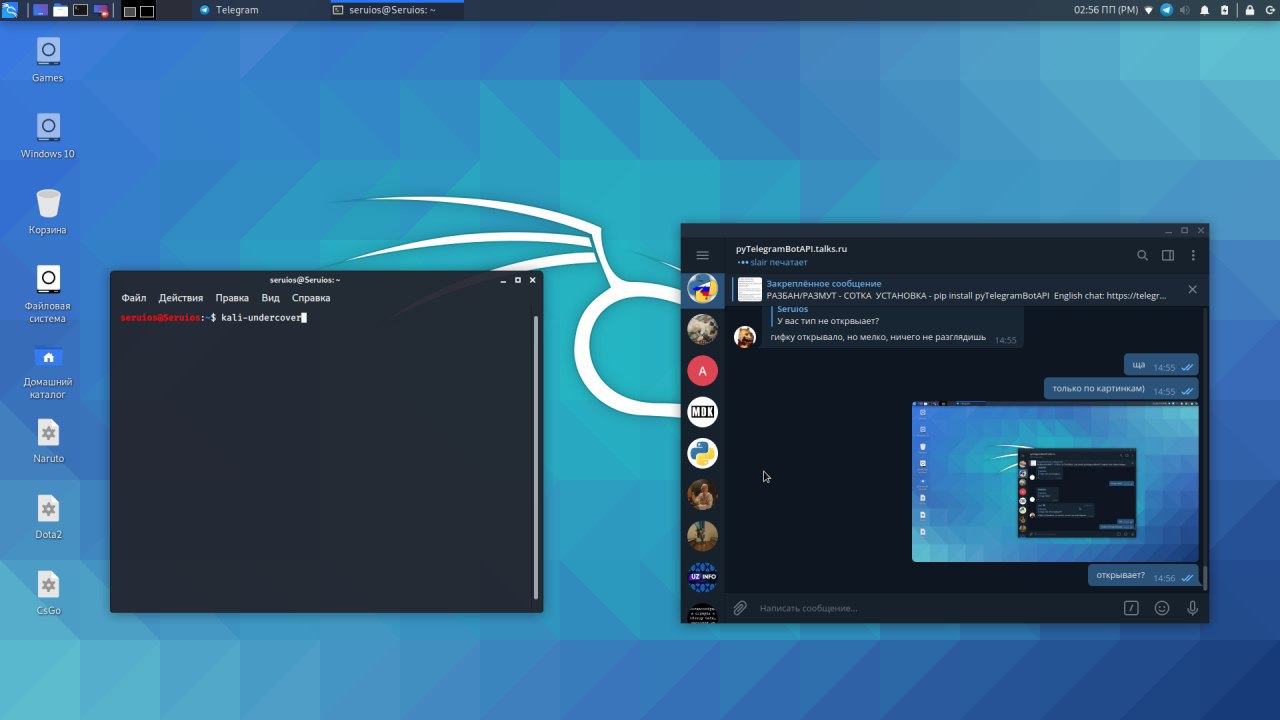Viewport: 1280px width, 720px height.
Task: Lock the screen with padlock icon
Action: [1249, 10]
